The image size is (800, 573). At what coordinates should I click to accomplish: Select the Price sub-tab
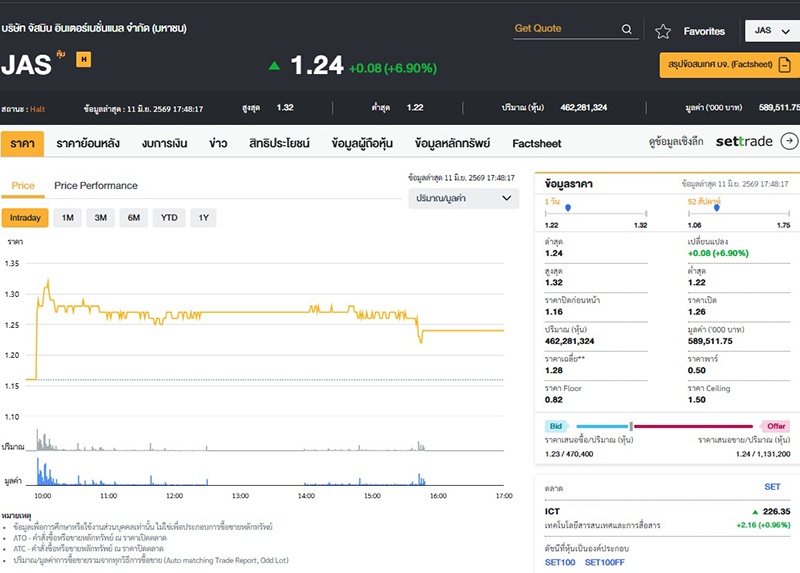pyautogui.click(x=23, y=186)
